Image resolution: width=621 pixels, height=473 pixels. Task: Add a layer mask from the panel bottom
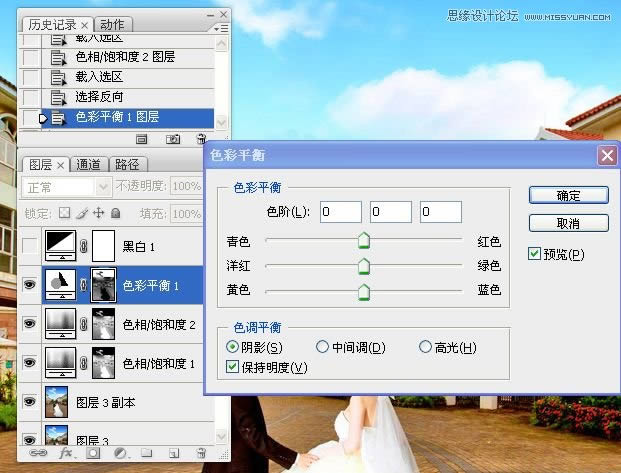(x=94, y=454)
